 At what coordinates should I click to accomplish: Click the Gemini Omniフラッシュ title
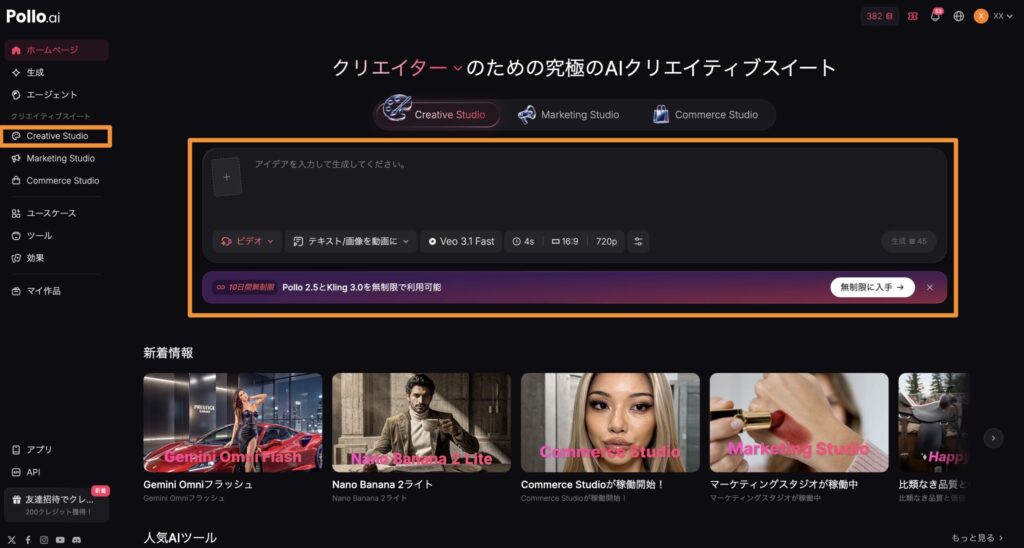tap(198, 485)
